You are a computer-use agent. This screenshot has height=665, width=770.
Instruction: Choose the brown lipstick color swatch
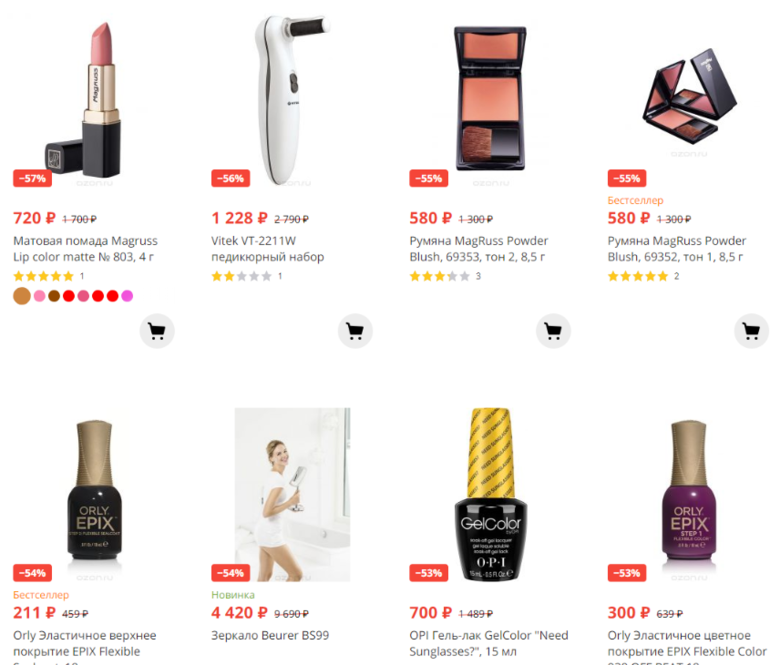click(x=54, y=296)
